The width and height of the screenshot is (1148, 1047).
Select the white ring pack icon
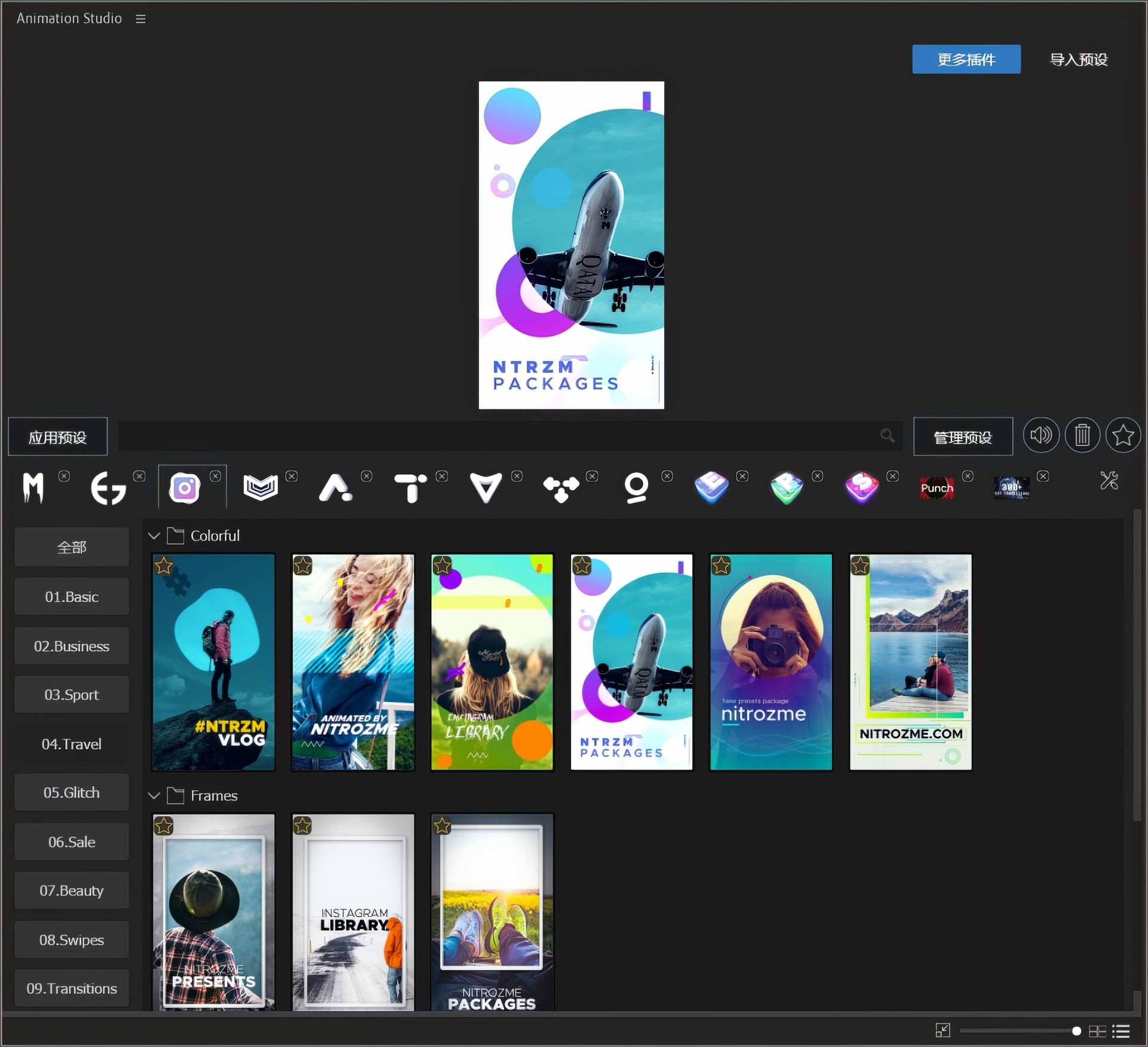(x=636, y=488)
